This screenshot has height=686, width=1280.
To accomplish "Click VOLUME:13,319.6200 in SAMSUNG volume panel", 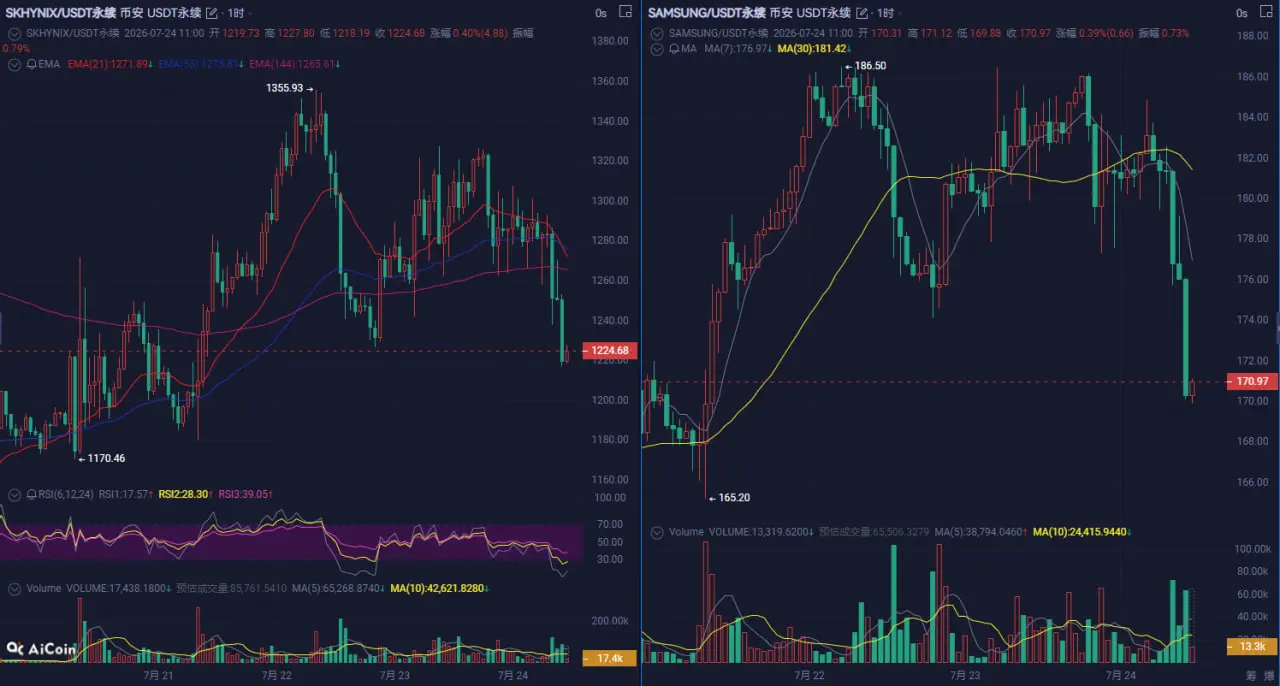I will (x=762, y=532).
